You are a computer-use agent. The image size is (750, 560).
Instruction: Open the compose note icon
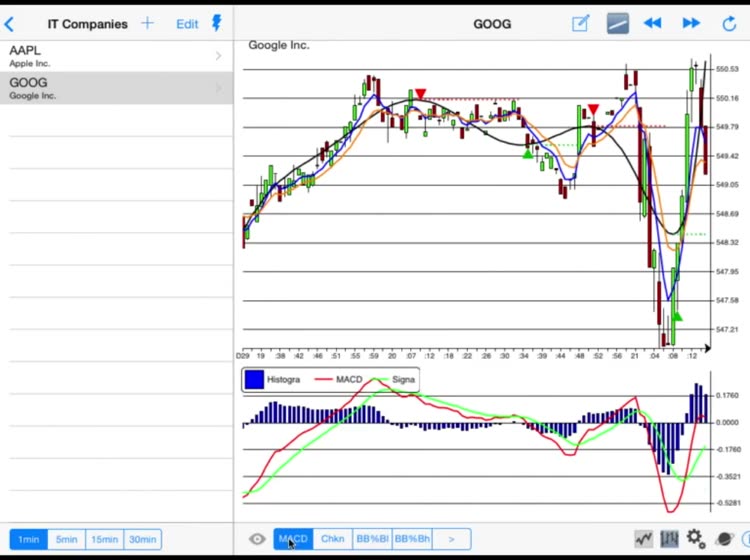(580, 23)
